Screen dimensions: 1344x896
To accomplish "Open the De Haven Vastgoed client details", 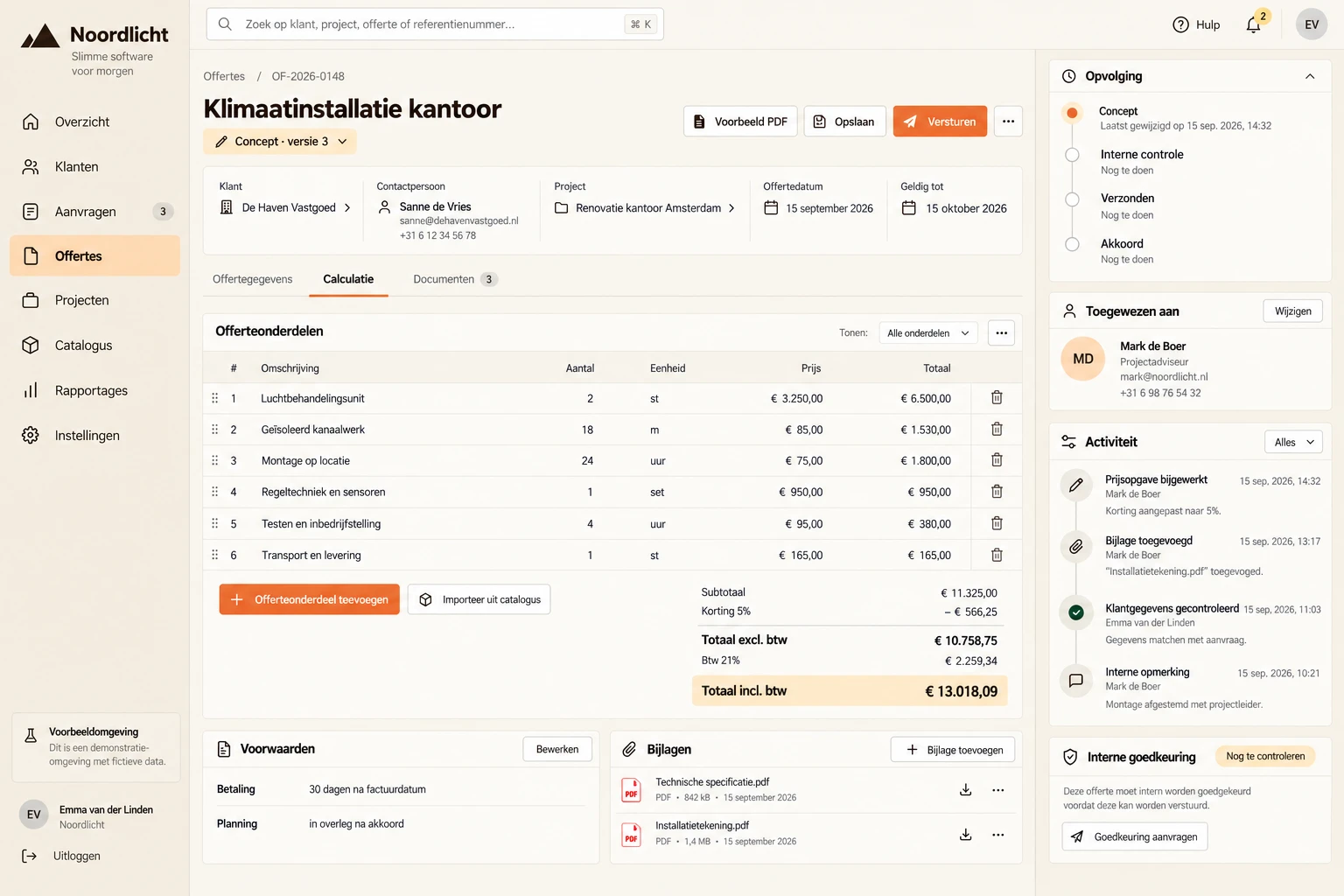I will [286, 207].
